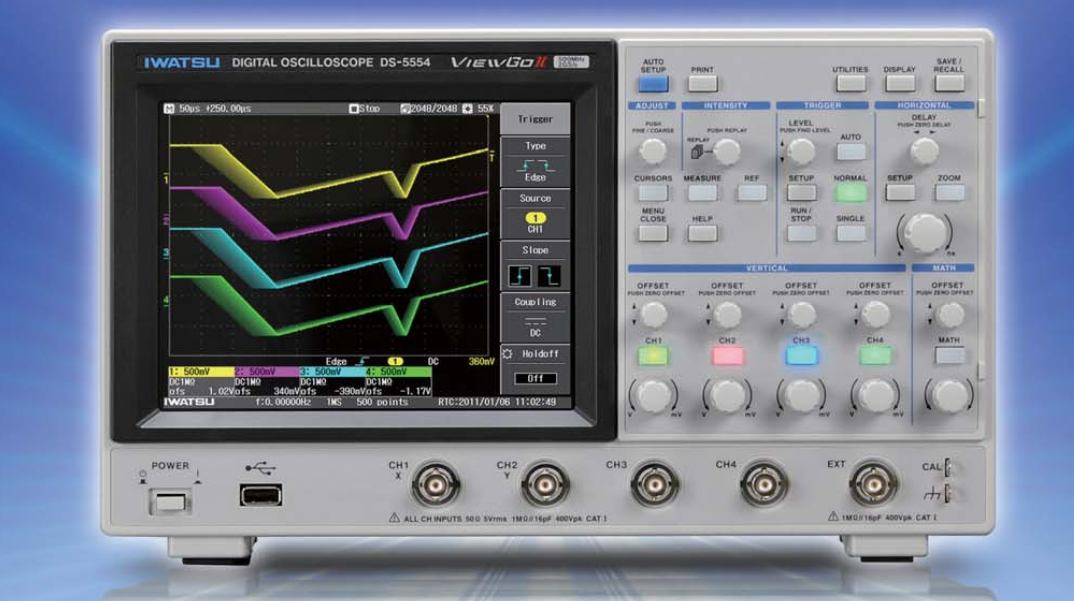Flip the POWER switch
Image resolution: width=1074 pixels, height=601 pixels.
point(170,502)
